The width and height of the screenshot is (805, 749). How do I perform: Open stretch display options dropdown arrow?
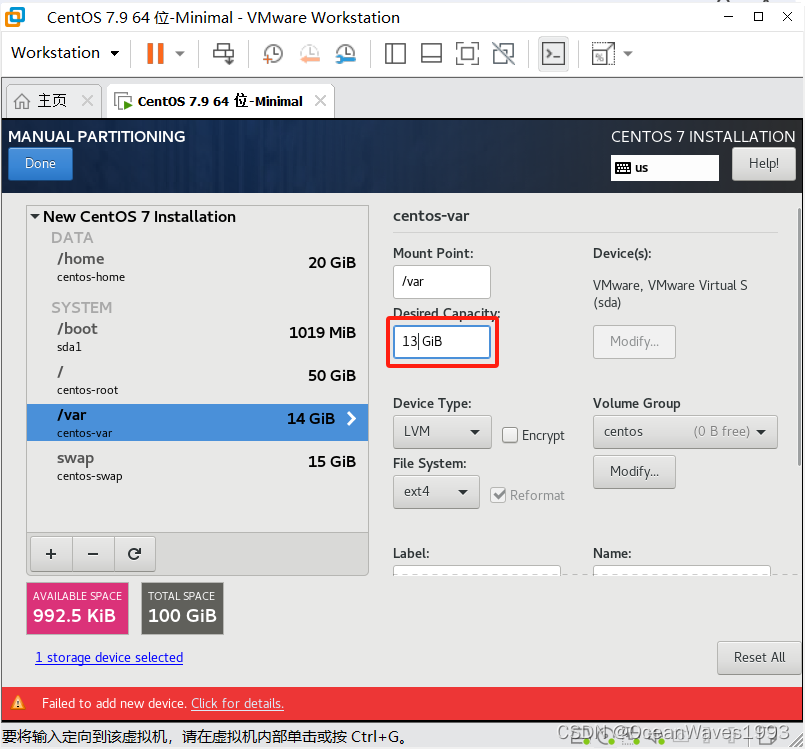[x=628, y=53]
